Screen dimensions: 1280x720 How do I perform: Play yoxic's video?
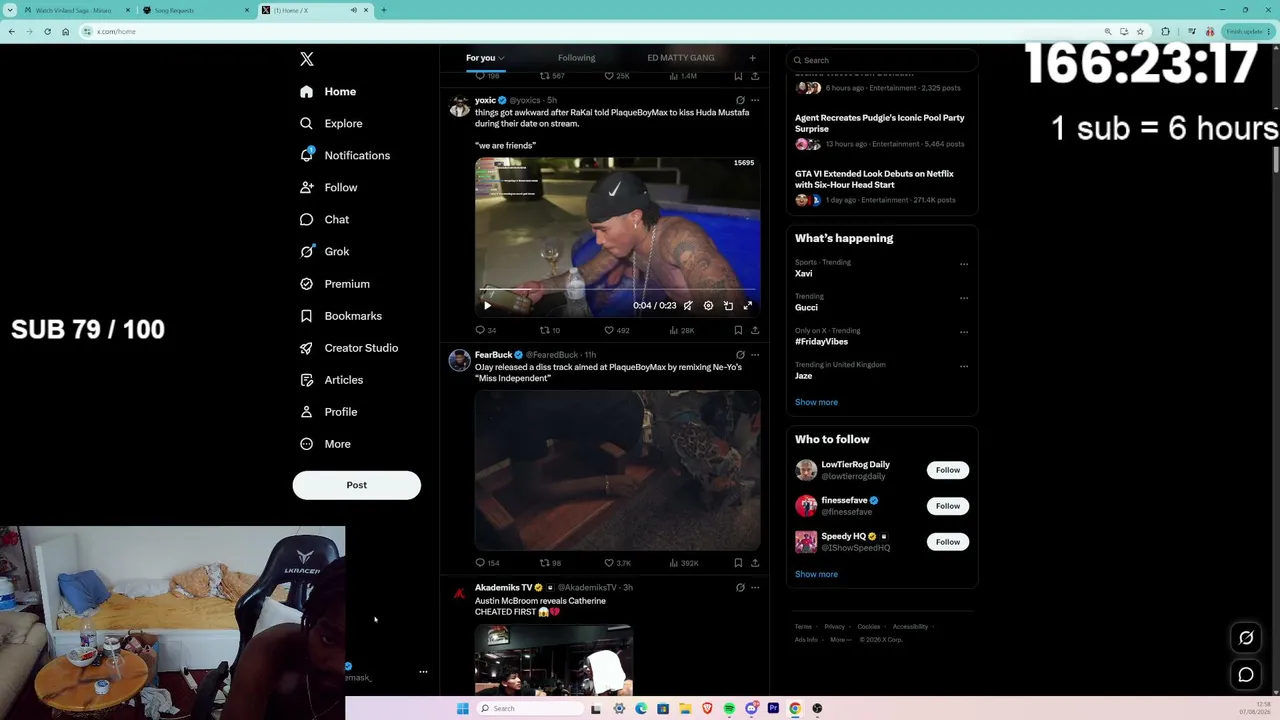pos(487,306)
